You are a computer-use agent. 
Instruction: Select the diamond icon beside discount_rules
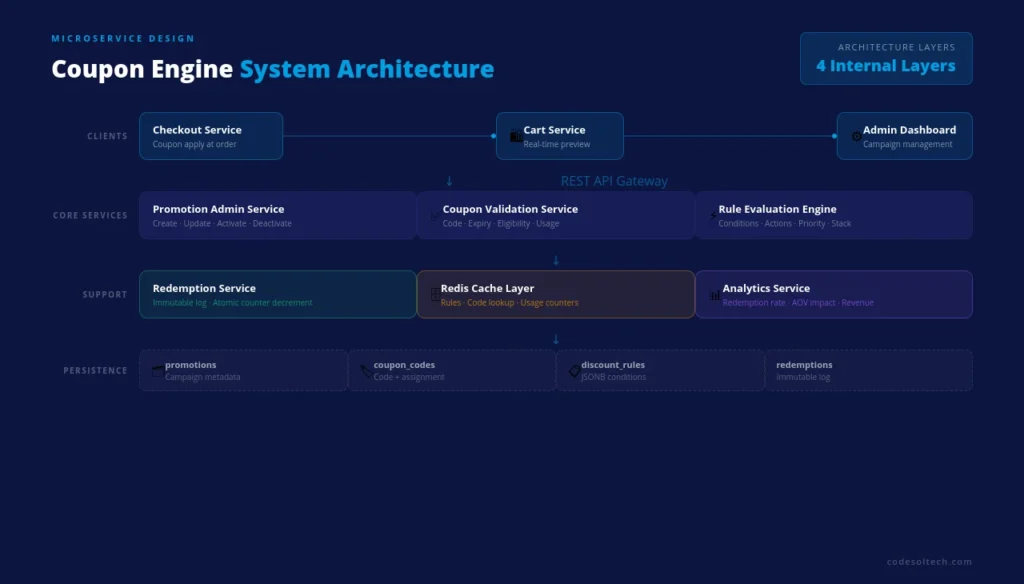pyautogui.click(x=572, y=370)
